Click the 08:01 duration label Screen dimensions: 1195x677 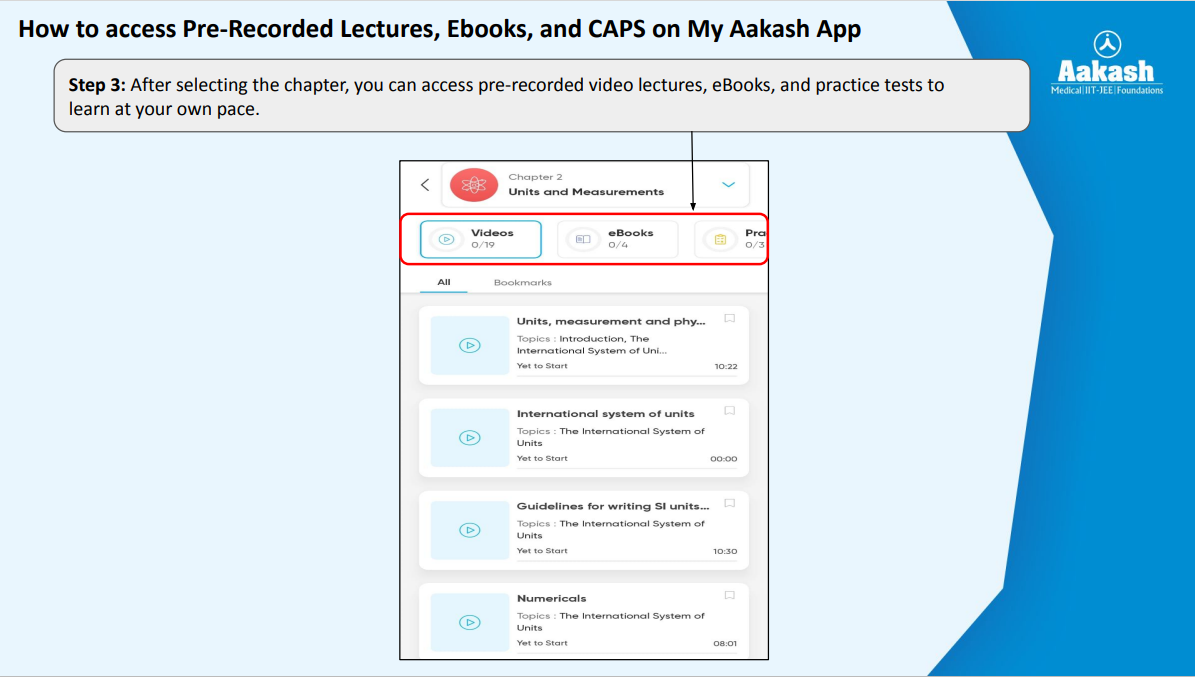tap(725, 643)
